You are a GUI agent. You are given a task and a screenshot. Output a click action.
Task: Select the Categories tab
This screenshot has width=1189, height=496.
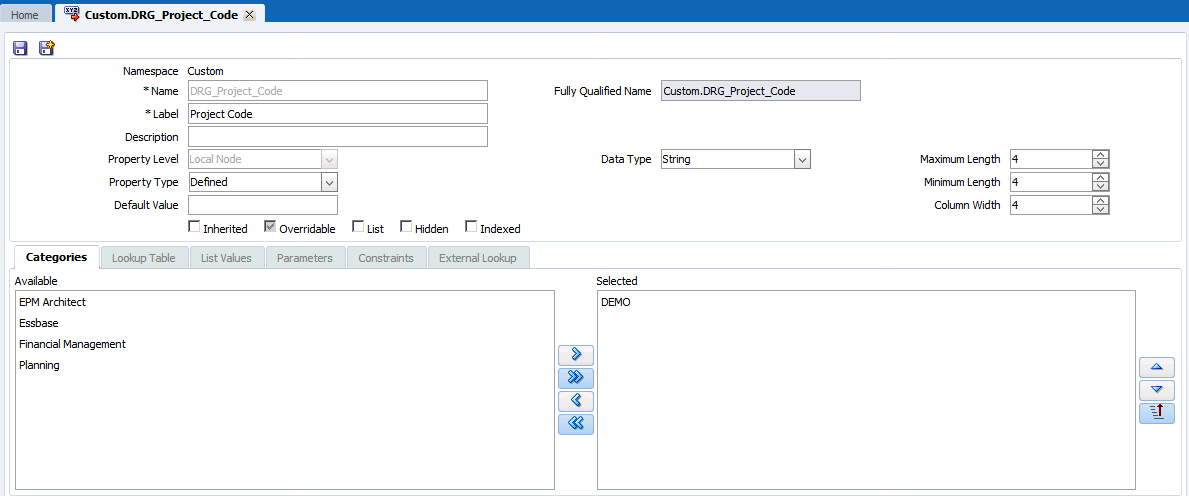[x=56, y=258]
